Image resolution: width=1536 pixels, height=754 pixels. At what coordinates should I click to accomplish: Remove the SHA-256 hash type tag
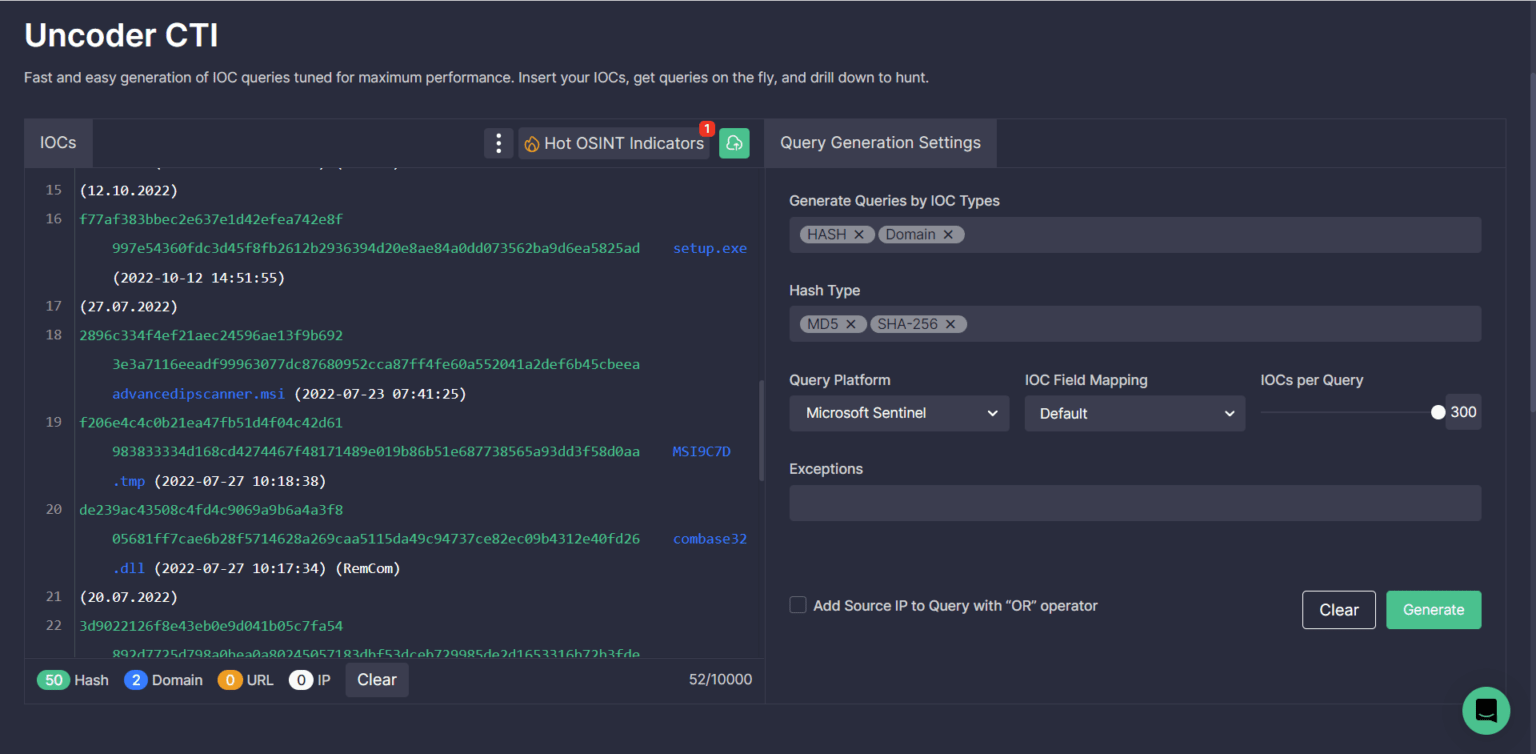pos(951,324)
